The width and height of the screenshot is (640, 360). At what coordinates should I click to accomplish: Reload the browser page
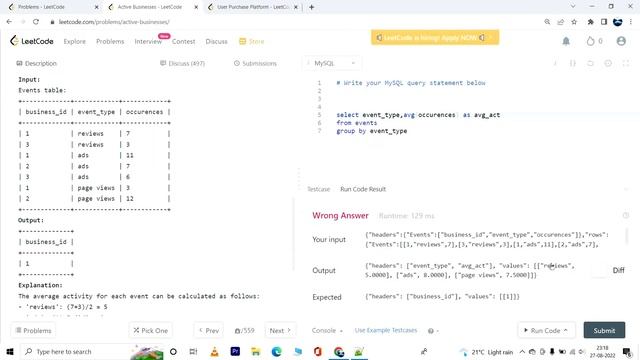tap(36, 22)
